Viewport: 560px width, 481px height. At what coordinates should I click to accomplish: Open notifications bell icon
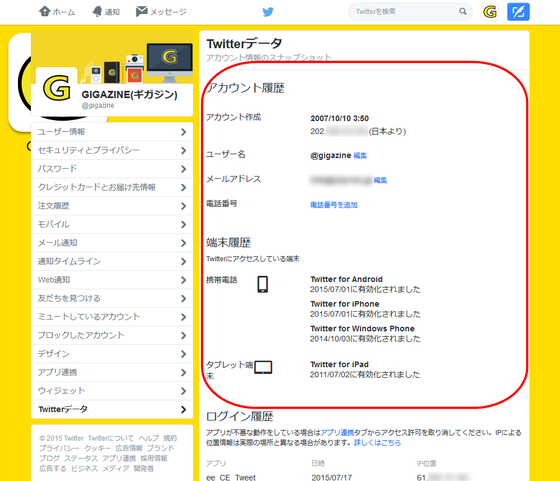(97, 11)
